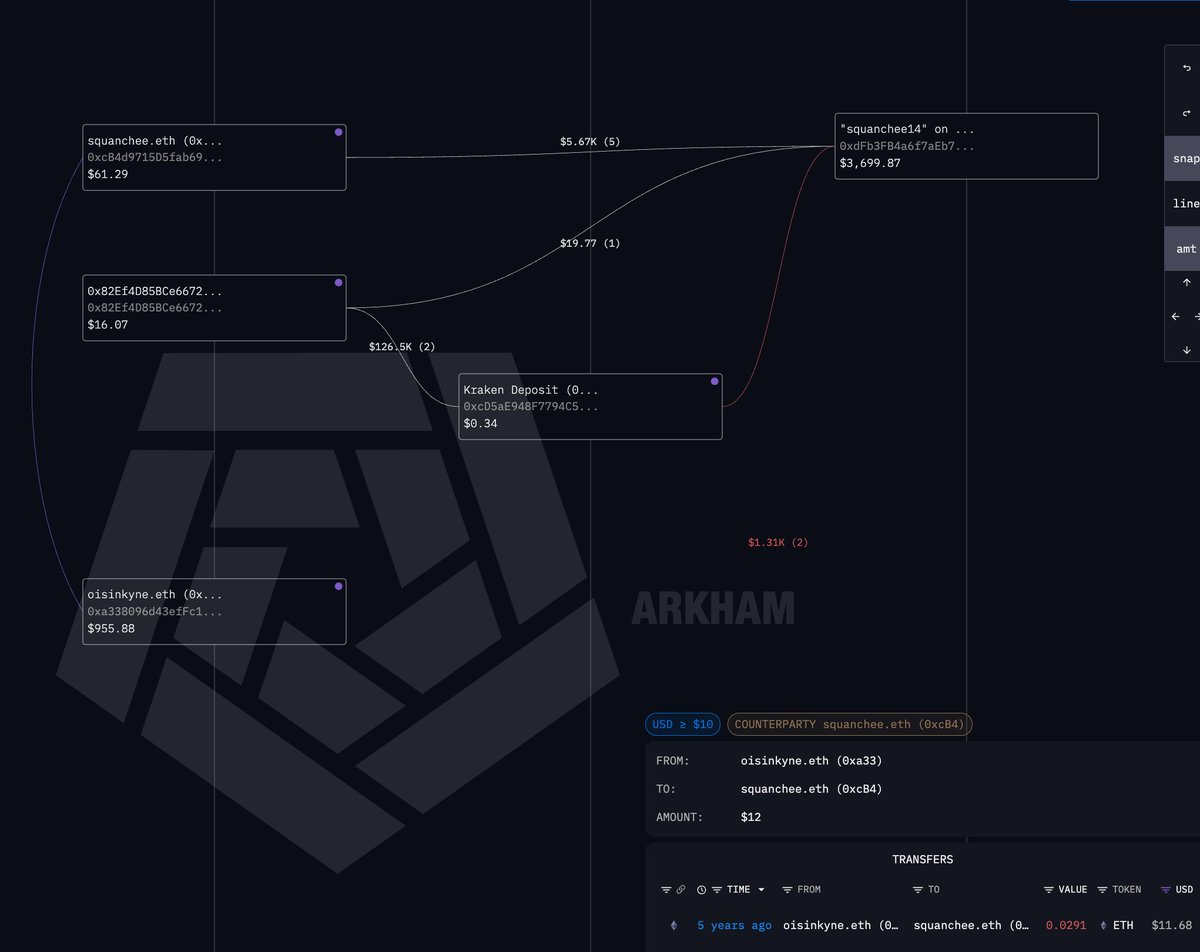Viewport: 1200px width, 952px height.
Task: Click the TRANSFERS heading
Action: [x=922, y=859]
